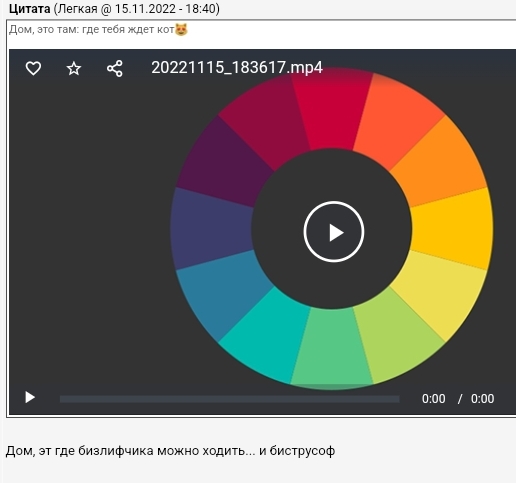Screen dimensions: 516x483
Task: Click the heart like icon on video
Action: pyautogui.click(x=33, y=69)
